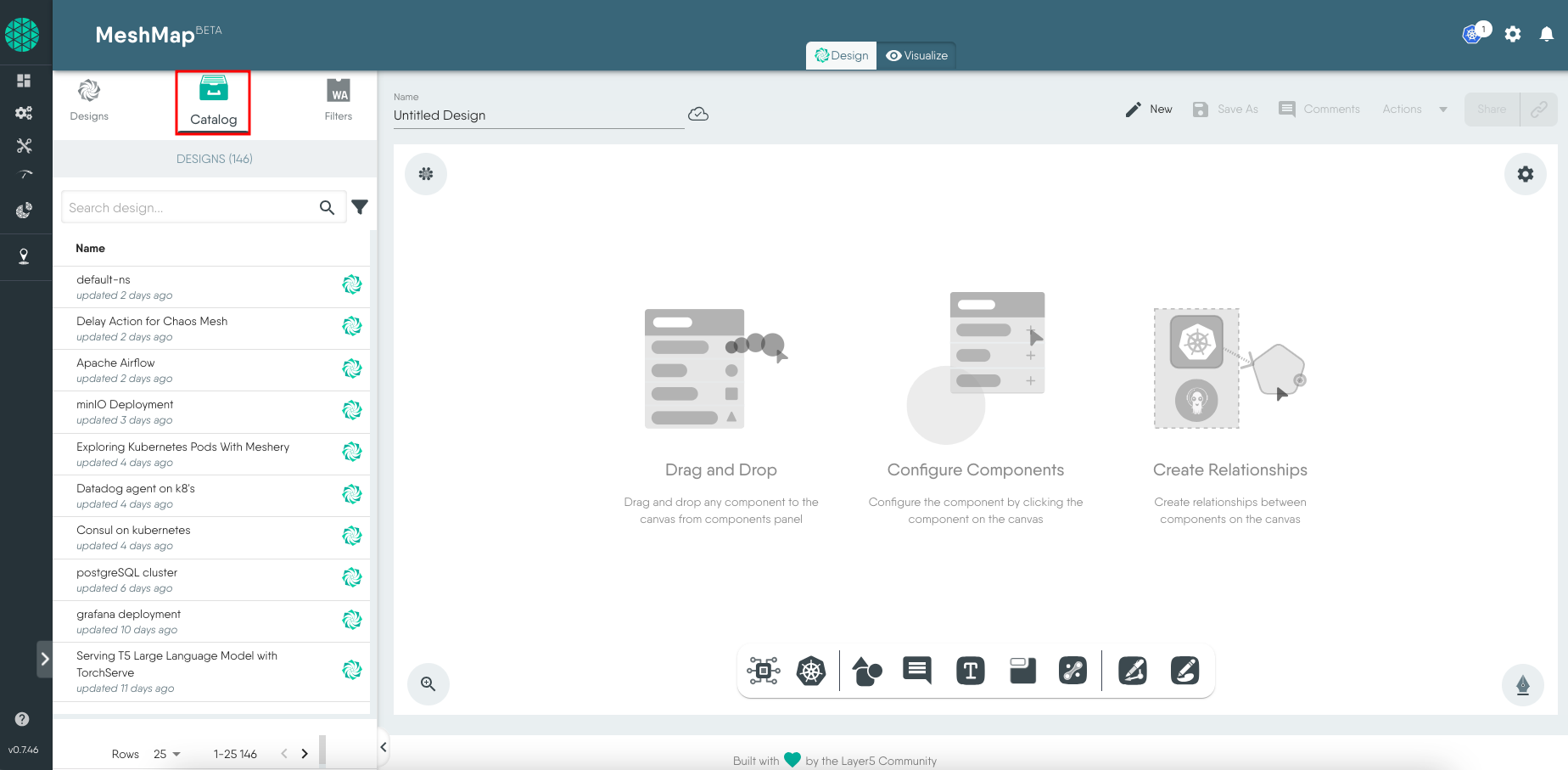
Task: Collapse the left navigation drawer
Action: click(x=47, y=659)
